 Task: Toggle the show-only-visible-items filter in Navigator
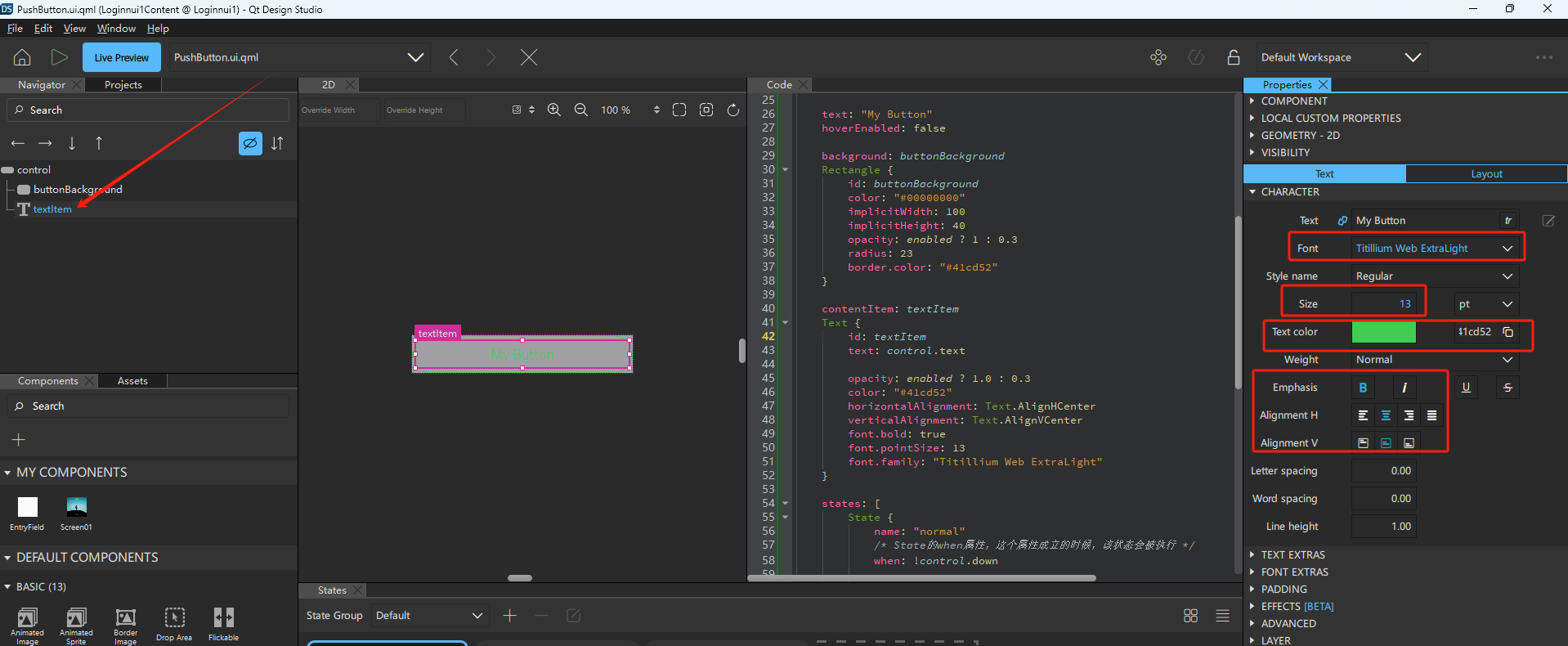tap(250, 143)
